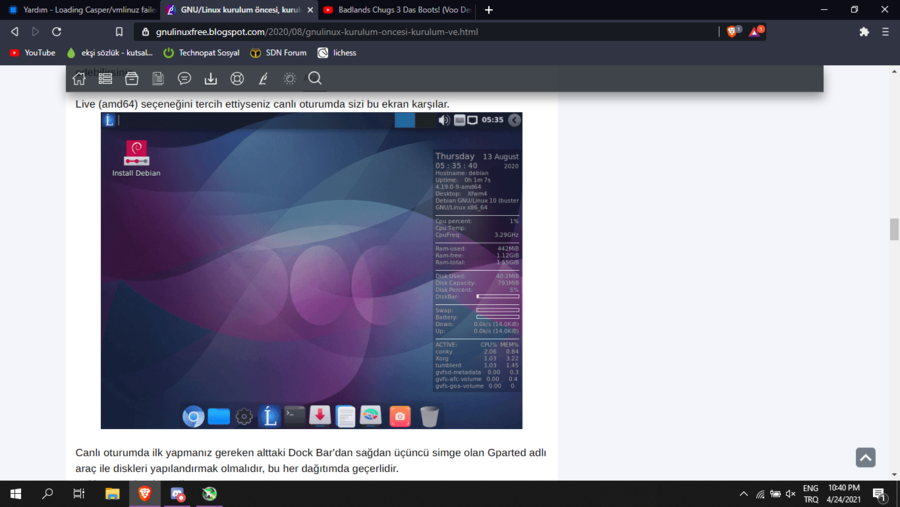Open Brave Shields lion icon in address bar
Viewport: 900px width, 507px height.
pyautogui.click(x=732, y=32)
